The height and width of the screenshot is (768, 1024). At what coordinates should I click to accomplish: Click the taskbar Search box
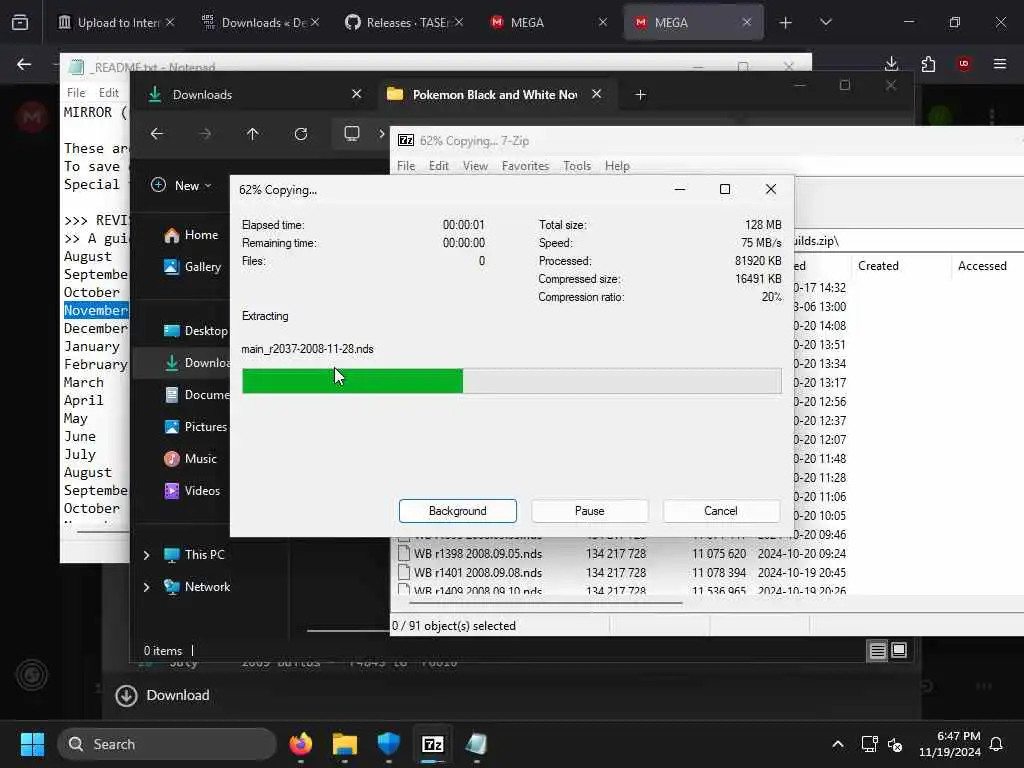tap(167, 744)
